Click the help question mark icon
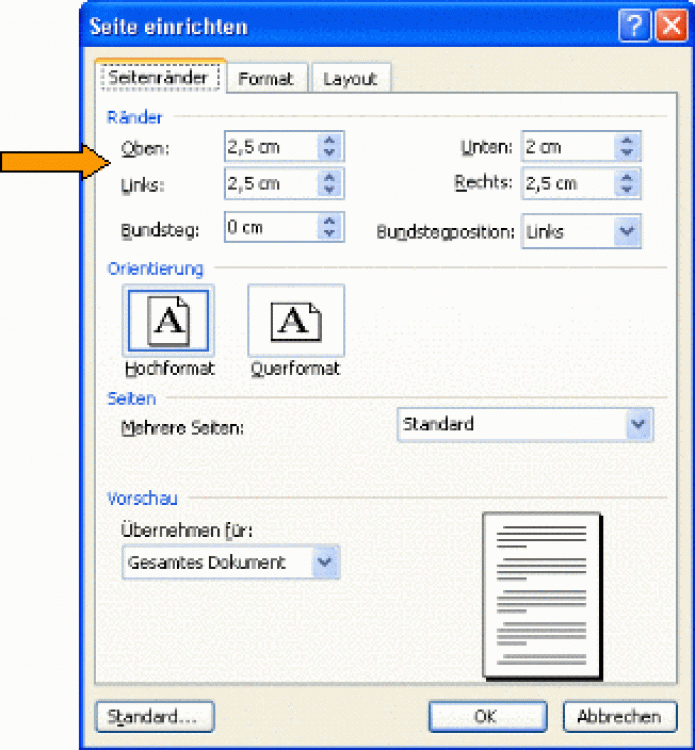The image size is (695, 750). [632, 27]
